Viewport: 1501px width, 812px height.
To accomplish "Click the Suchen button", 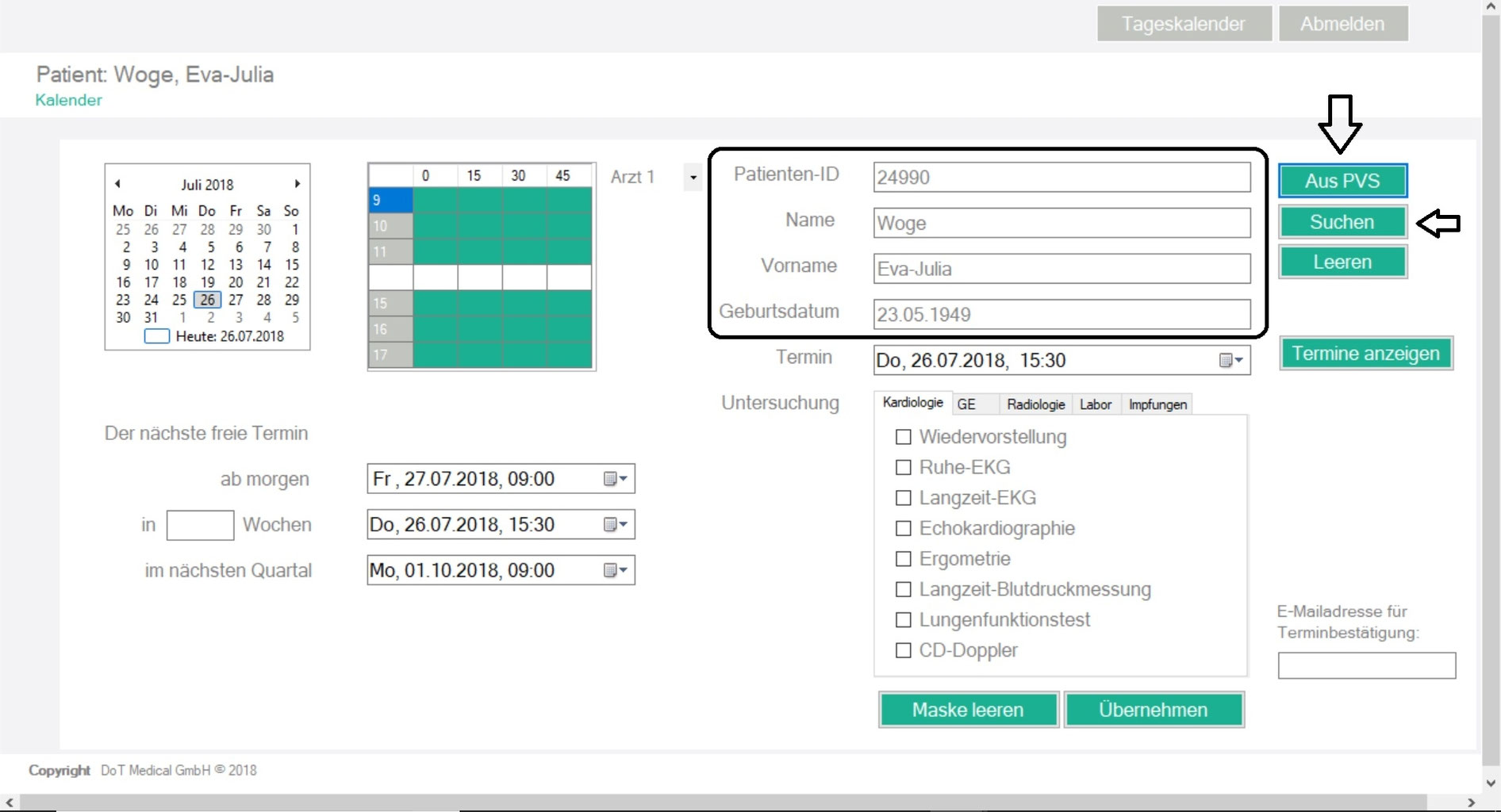I will click(x=1342, y=222).
